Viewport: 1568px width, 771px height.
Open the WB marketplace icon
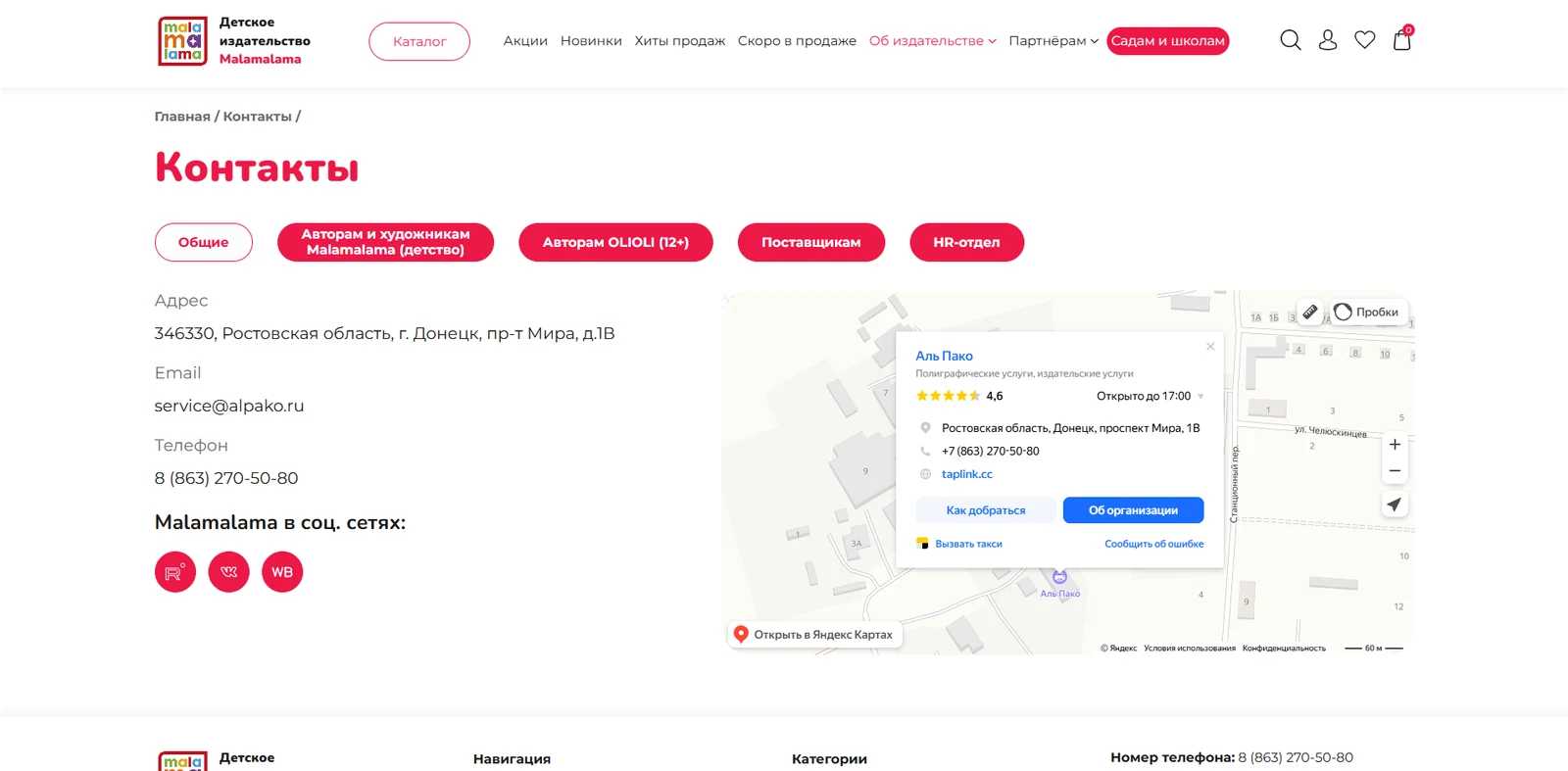[282, 572]
